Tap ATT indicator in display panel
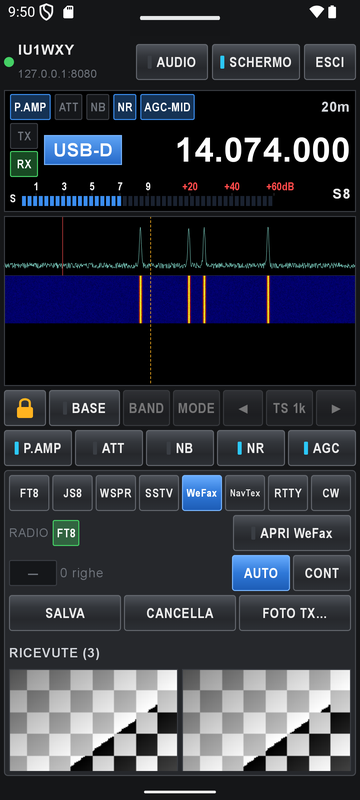 [x=68, y=107]
